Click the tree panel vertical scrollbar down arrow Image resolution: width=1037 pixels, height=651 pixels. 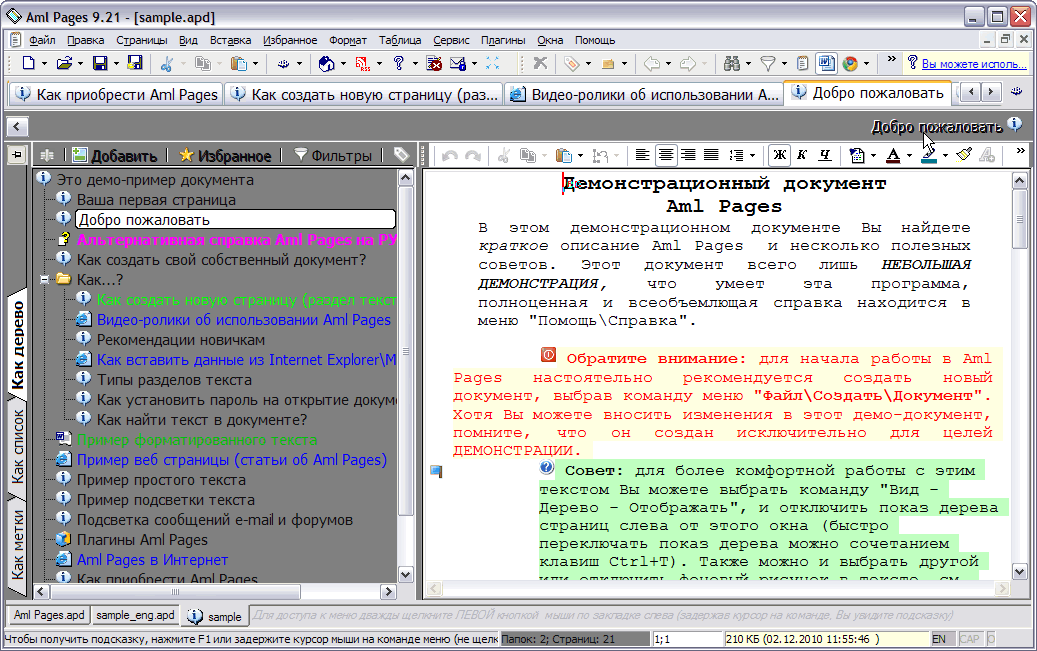coord(405,574)
